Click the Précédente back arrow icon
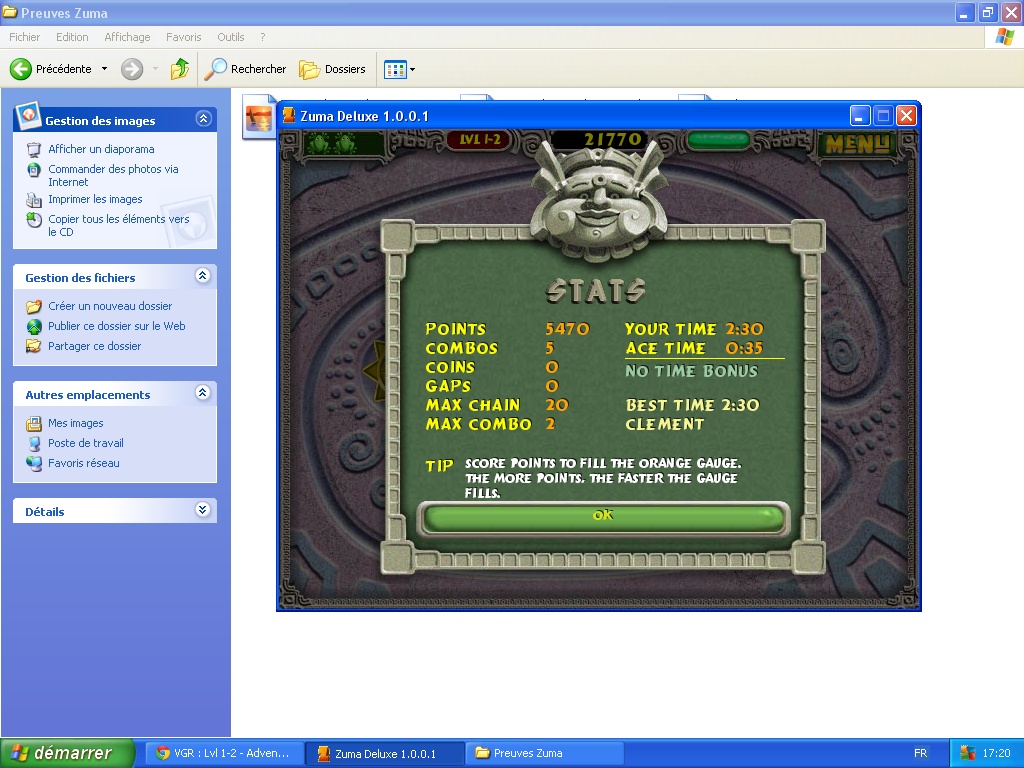Viewport: 1024px width, 768px height. click(x=21, y=69)
